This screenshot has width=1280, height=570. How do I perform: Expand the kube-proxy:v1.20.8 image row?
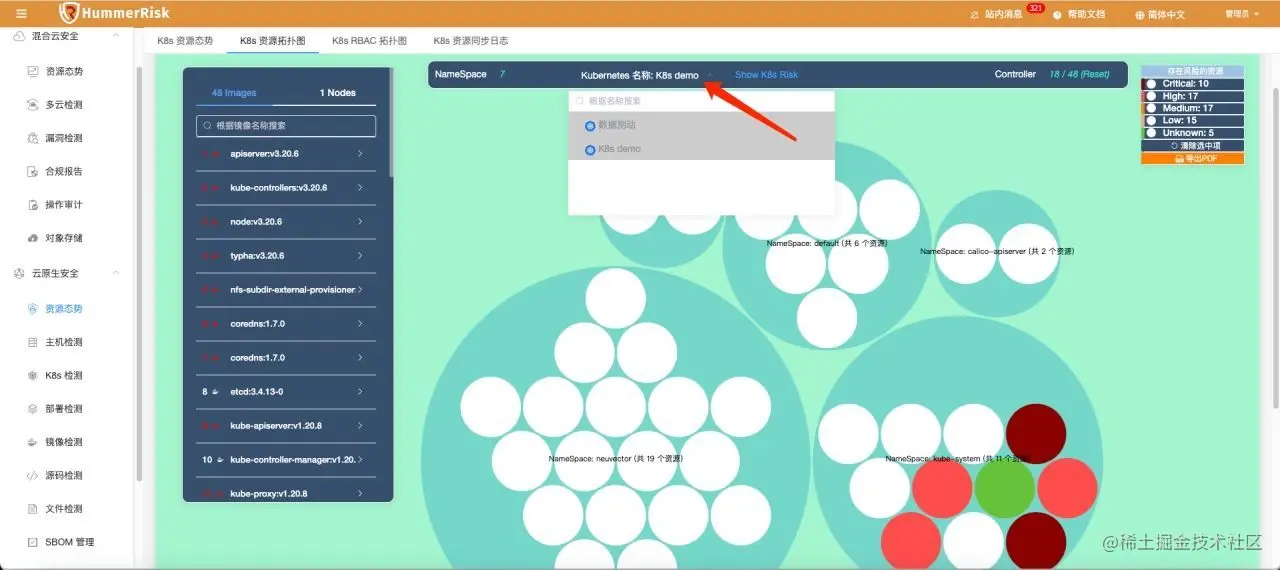click(285, 493)
